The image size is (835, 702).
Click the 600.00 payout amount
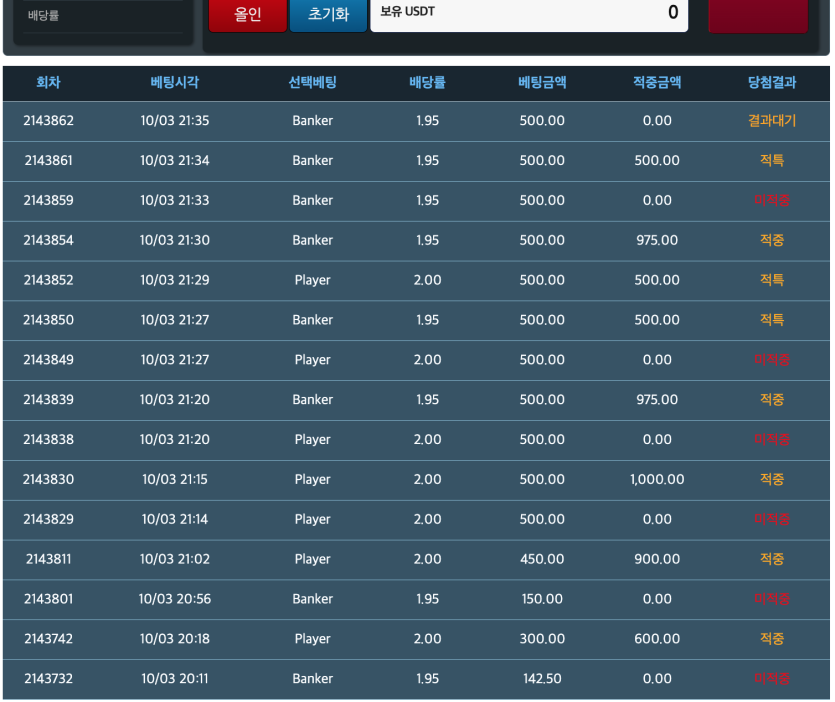657,640
